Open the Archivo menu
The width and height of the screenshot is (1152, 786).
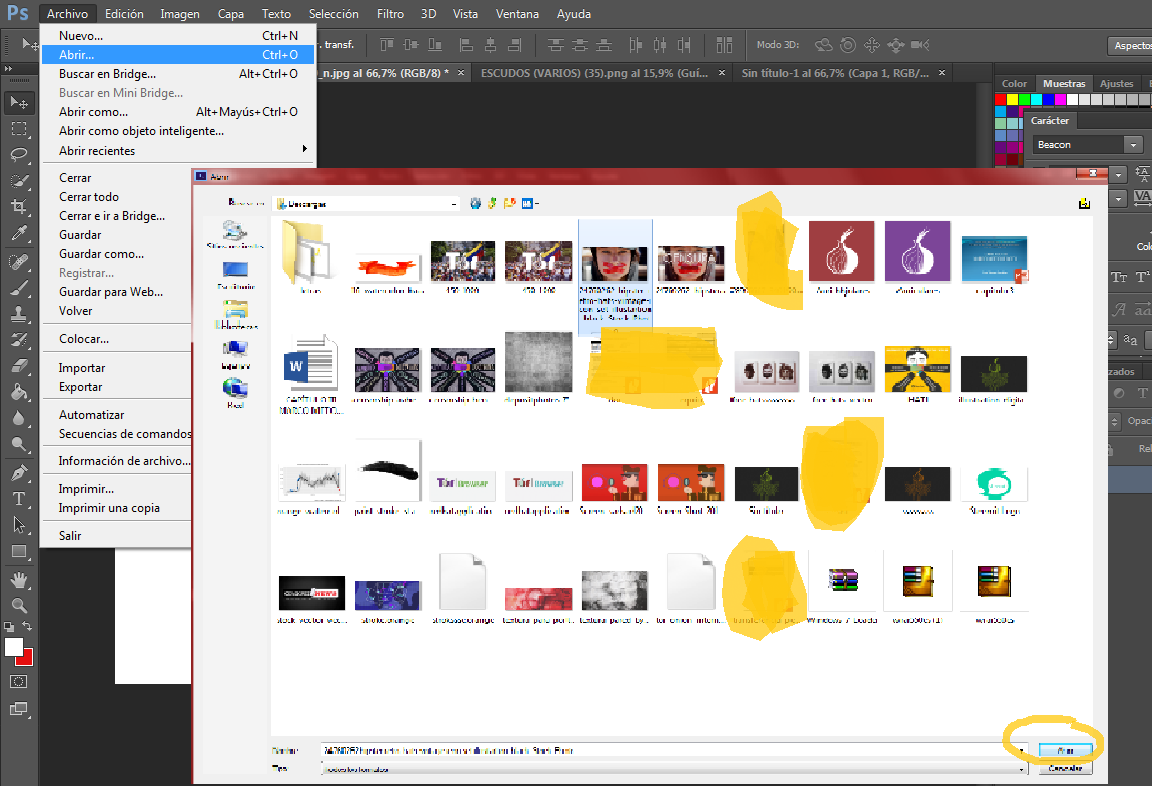67,14
